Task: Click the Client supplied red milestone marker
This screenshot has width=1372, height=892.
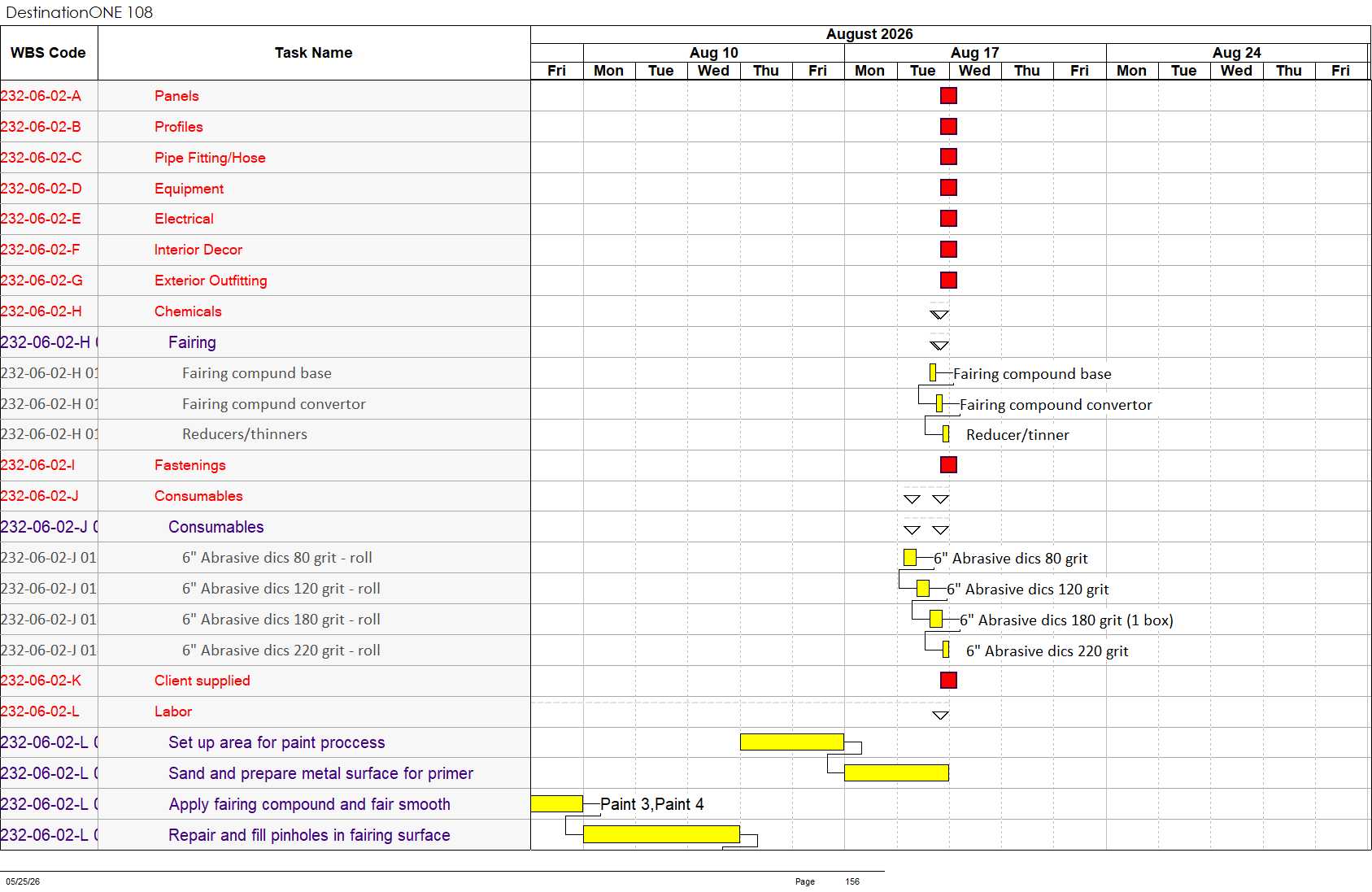Action: [x=948, y=681]
